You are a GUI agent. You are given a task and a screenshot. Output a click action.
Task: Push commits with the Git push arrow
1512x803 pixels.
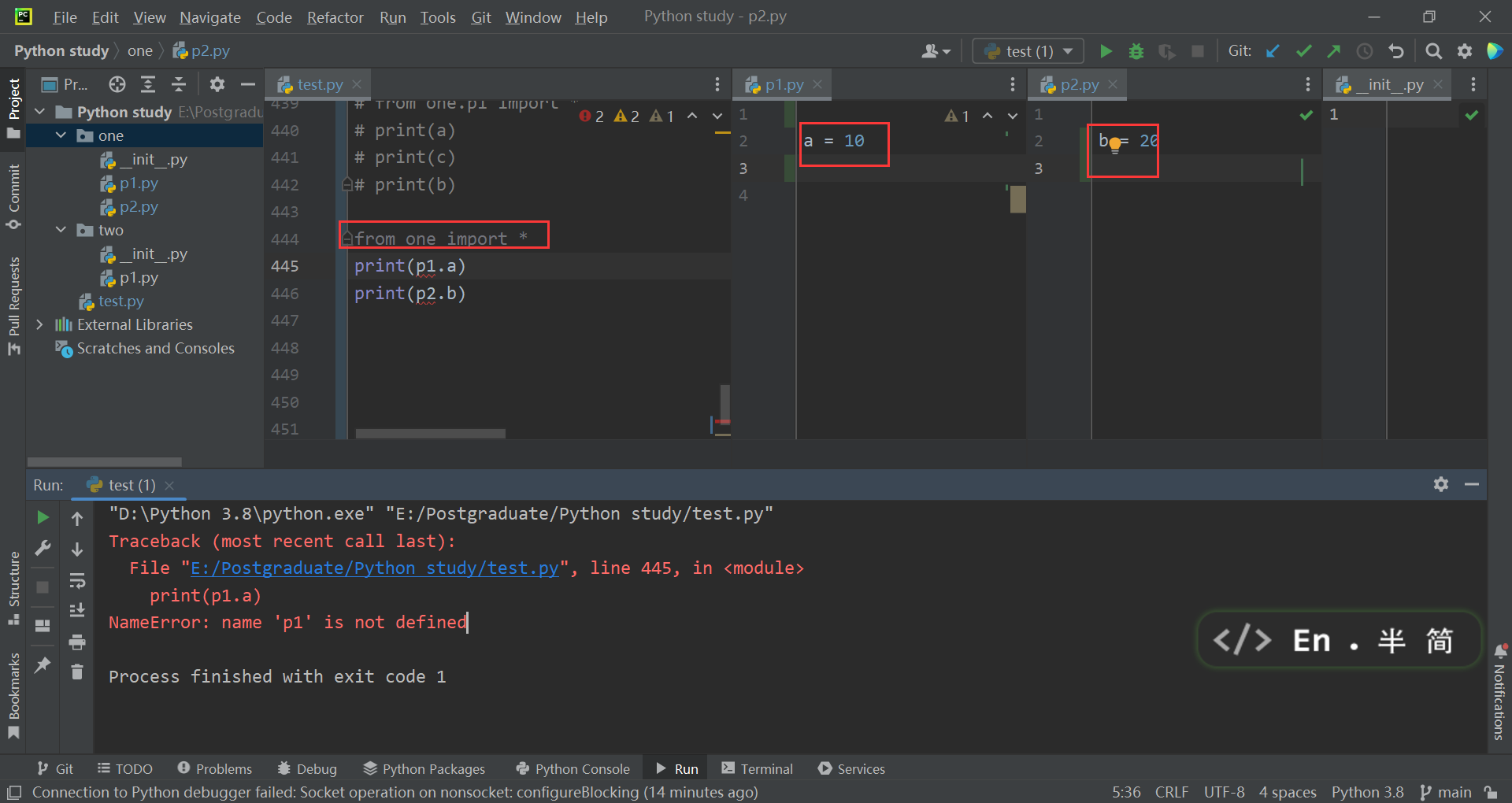pyautogui.click(x=1334, y=50)
